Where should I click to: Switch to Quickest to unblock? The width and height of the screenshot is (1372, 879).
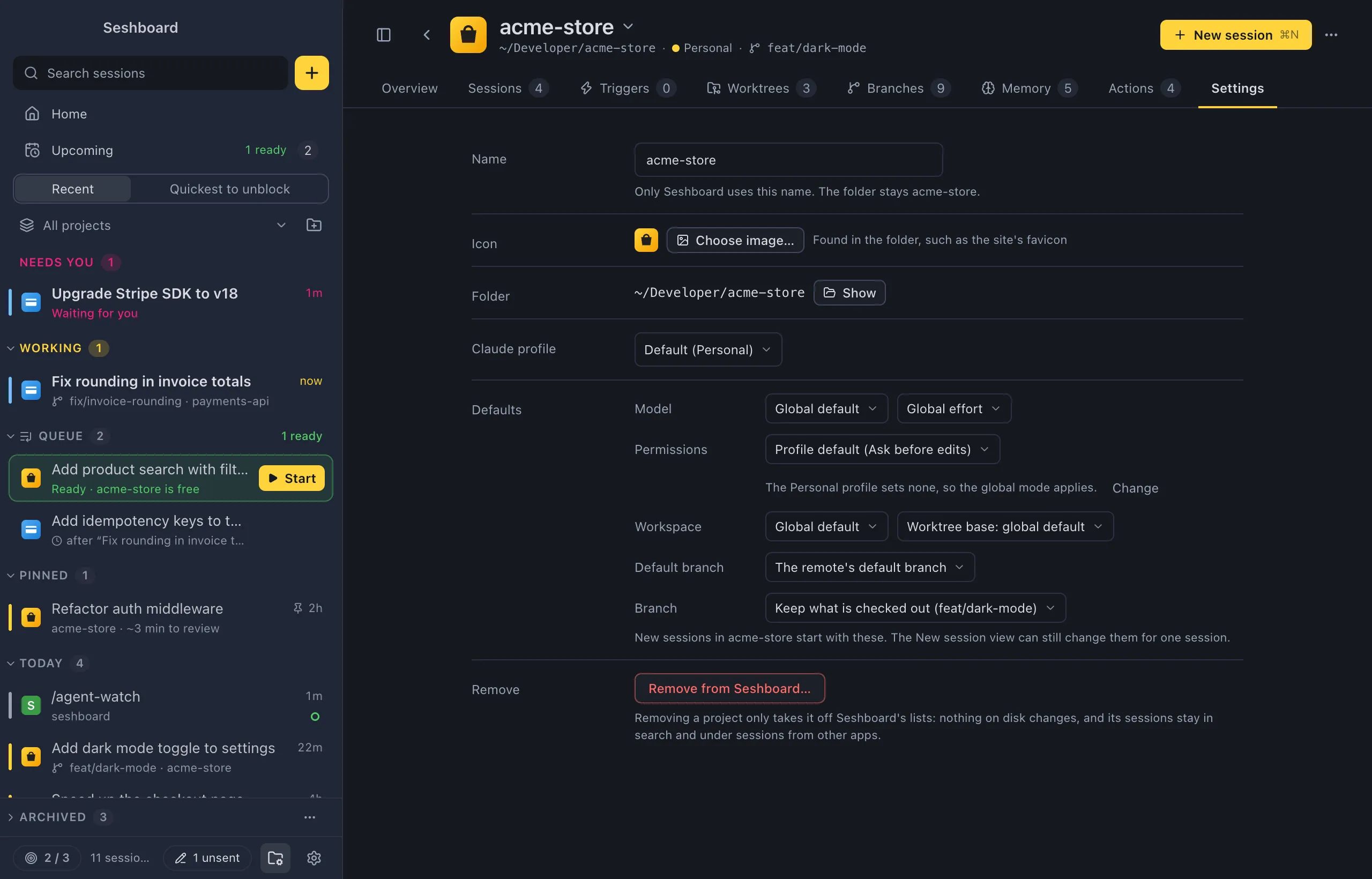229,189
